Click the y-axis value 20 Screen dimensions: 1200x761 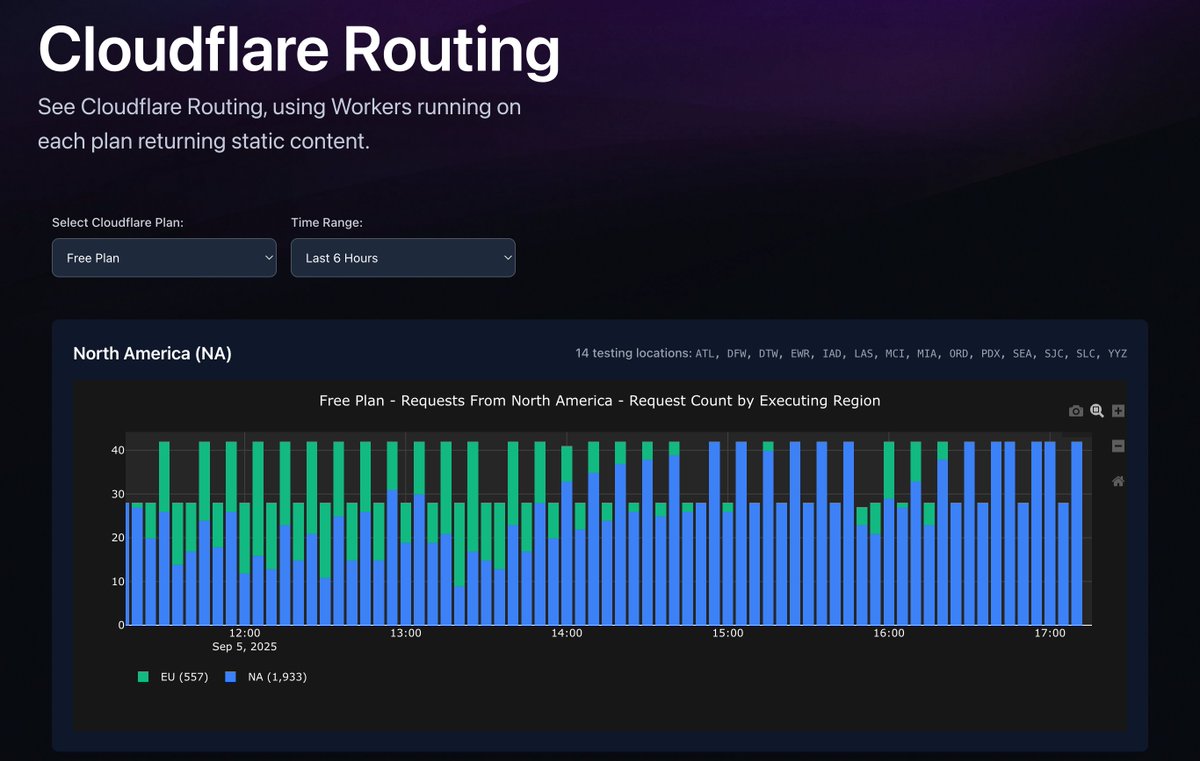click(117, 538)
